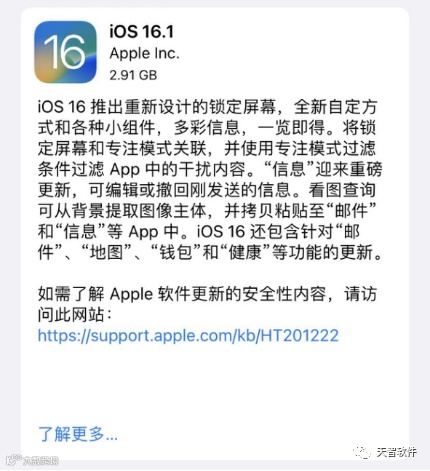Click the phrase 看图查询 in the text
This screenshot has height=471, width=430.
click(342, 190)
